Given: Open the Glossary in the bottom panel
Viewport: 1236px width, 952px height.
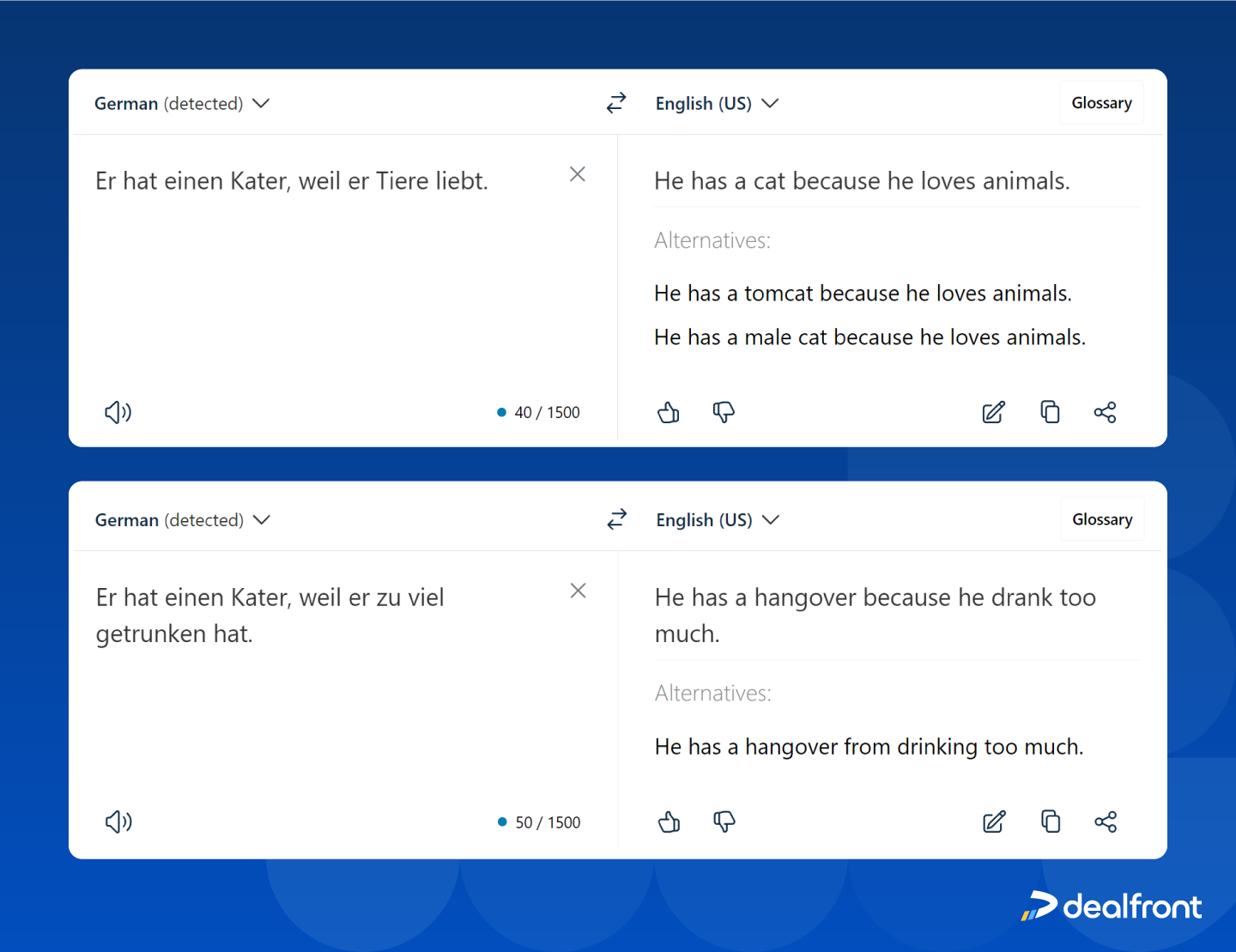Looking at the screenshot, I should pos(1101,518).
